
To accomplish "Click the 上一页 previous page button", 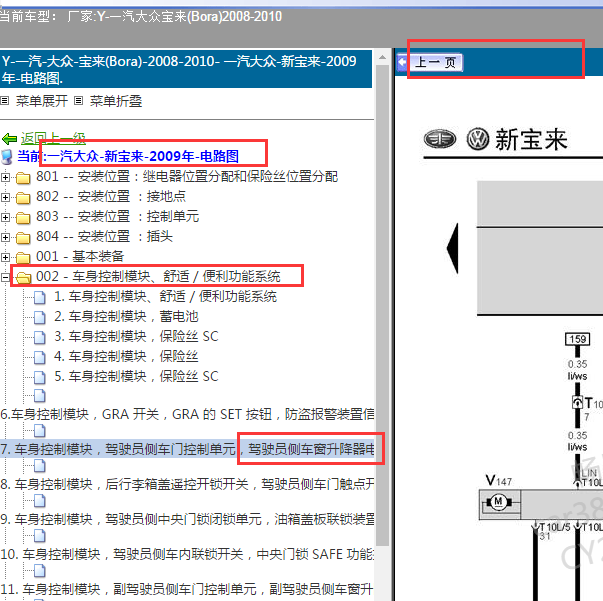I will pyautogui.click(x=435, y=62).
